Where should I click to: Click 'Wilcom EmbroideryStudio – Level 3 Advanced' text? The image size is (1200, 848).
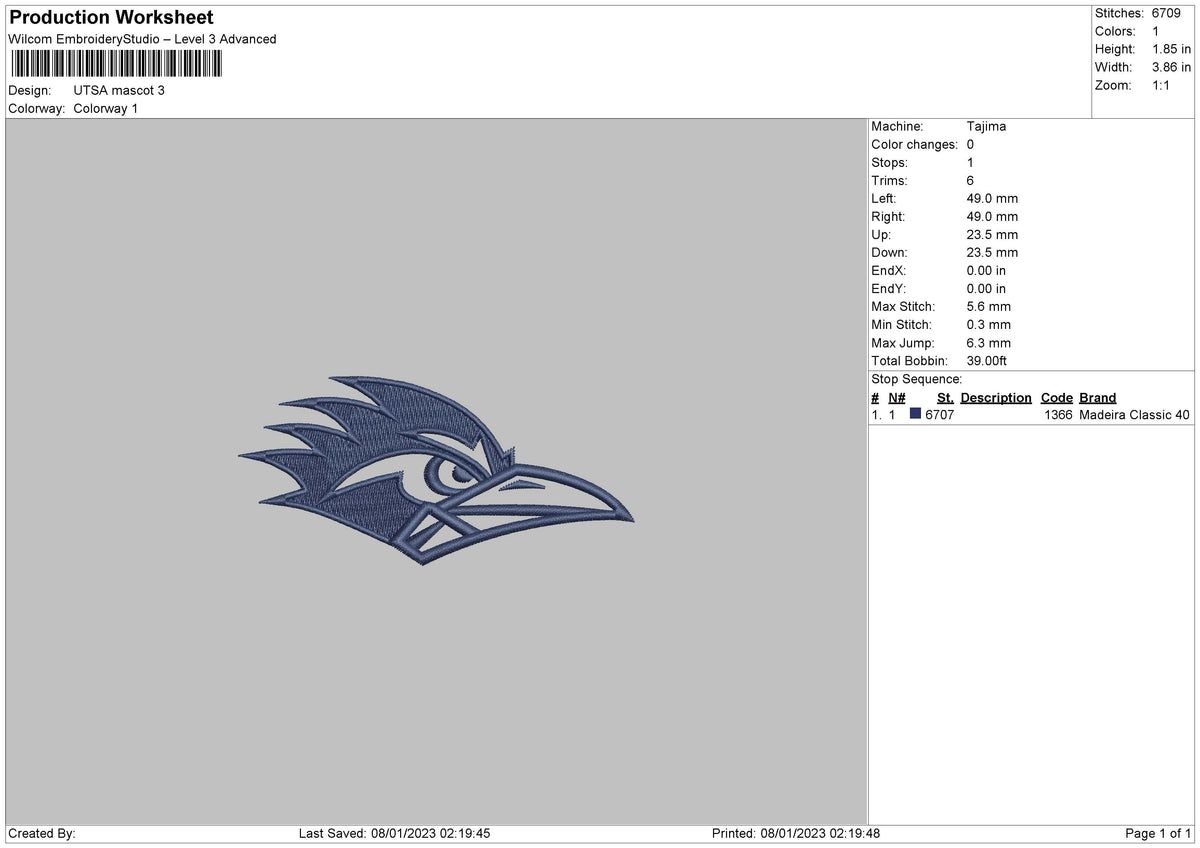pyautogui.click(x=142, y=39)
